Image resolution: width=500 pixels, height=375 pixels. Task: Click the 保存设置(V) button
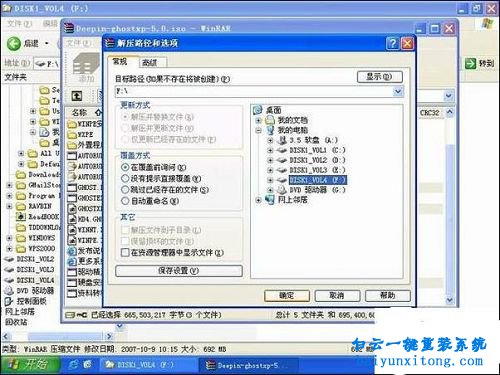179,271
